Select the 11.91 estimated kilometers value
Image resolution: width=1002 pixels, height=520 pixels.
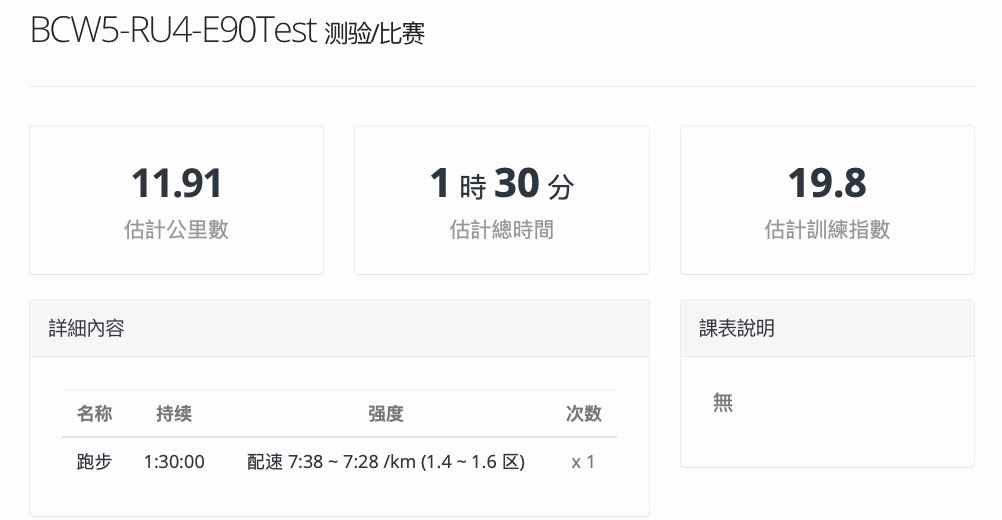point(176,183)
